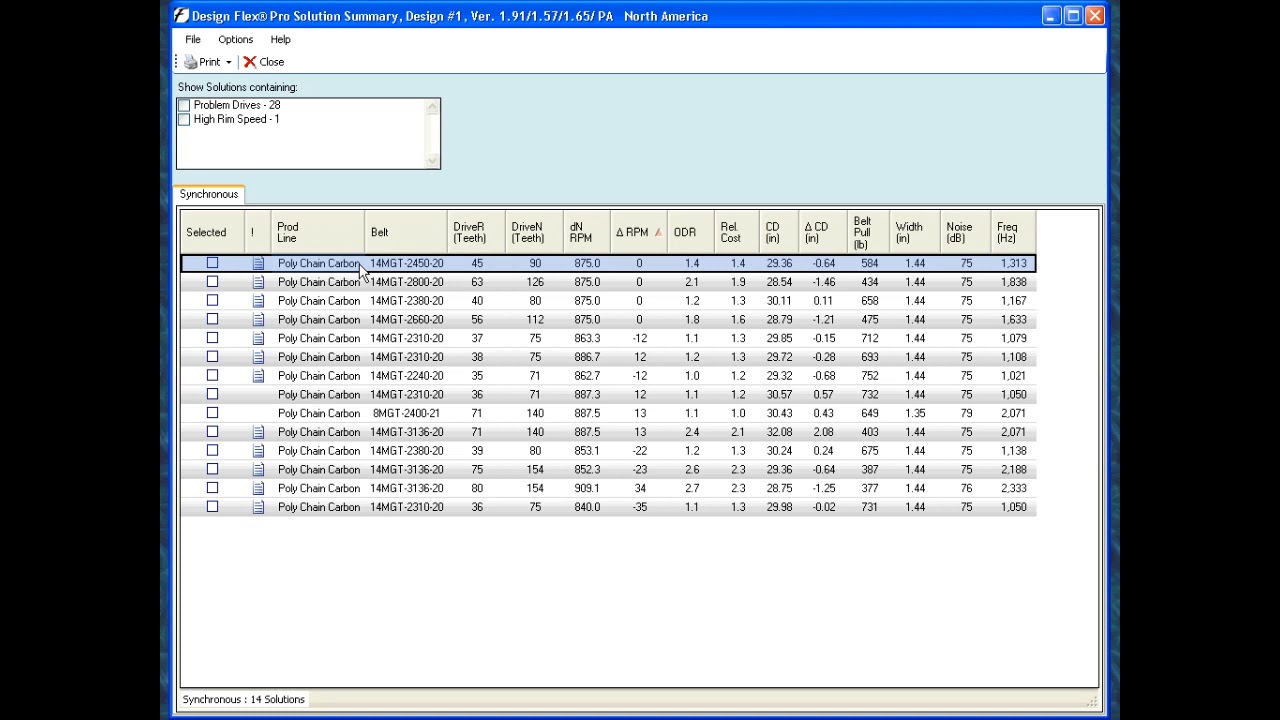Expand the Print button dropdown arrow
Screen dimensions: 1280x720
coord(228,62)
